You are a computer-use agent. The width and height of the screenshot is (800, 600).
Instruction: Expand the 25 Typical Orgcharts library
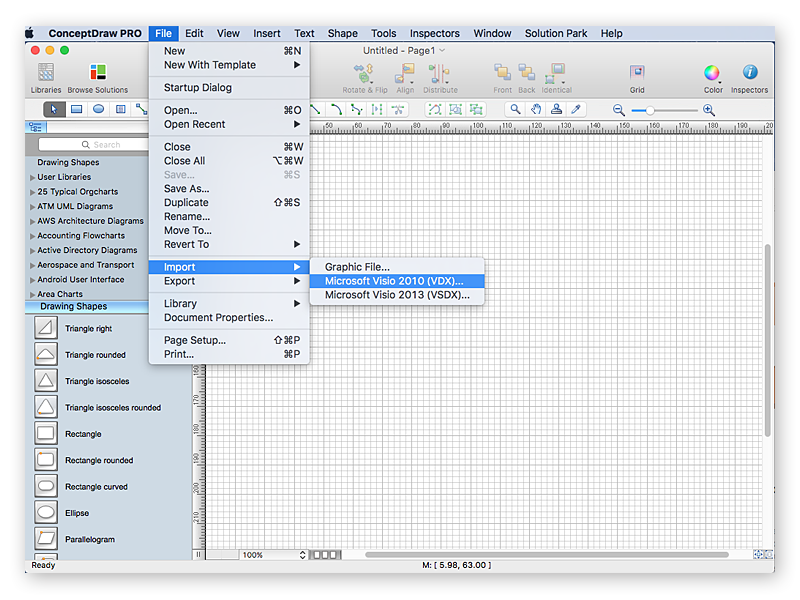(x=78, y=192)
